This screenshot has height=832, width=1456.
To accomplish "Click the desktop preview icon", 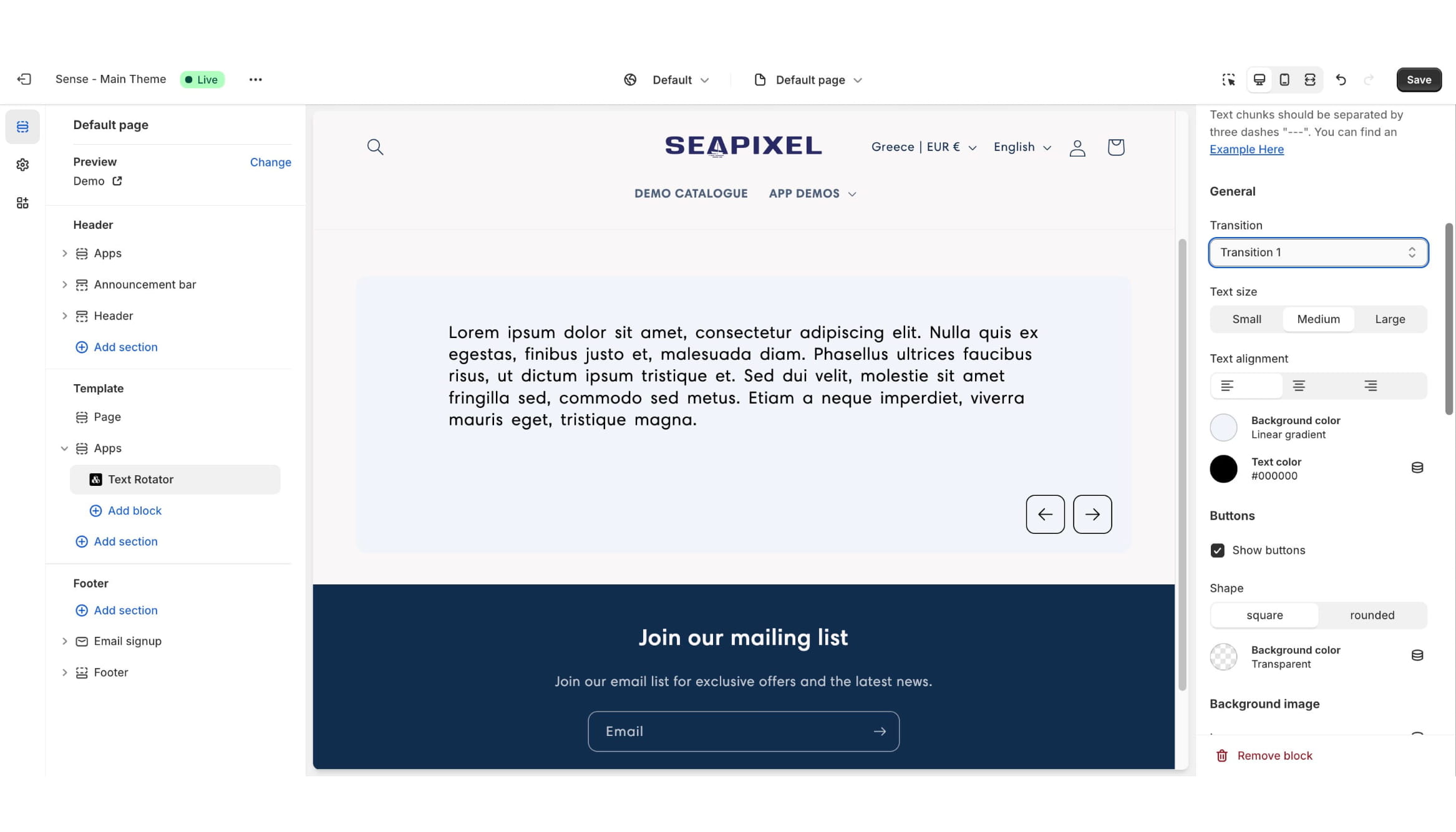I will pyautogui.click(x=1258, y=79).
